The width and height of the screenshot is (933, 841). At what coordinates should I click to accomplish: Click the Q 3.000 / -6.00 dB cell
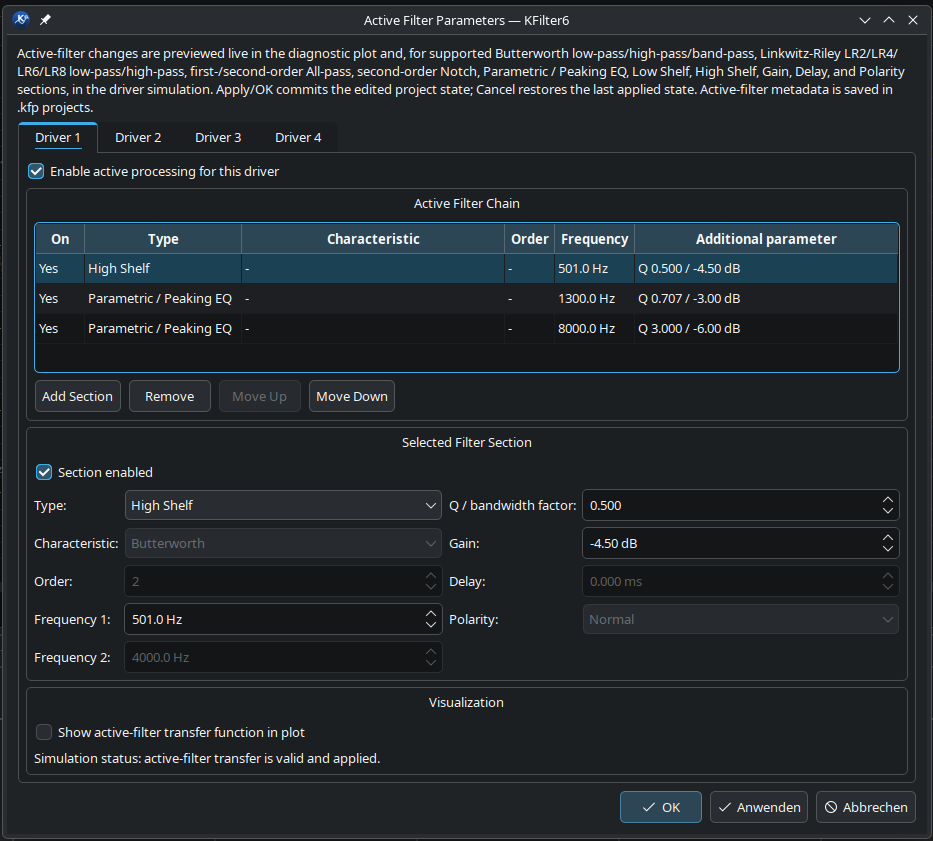[x=766, y=329]
